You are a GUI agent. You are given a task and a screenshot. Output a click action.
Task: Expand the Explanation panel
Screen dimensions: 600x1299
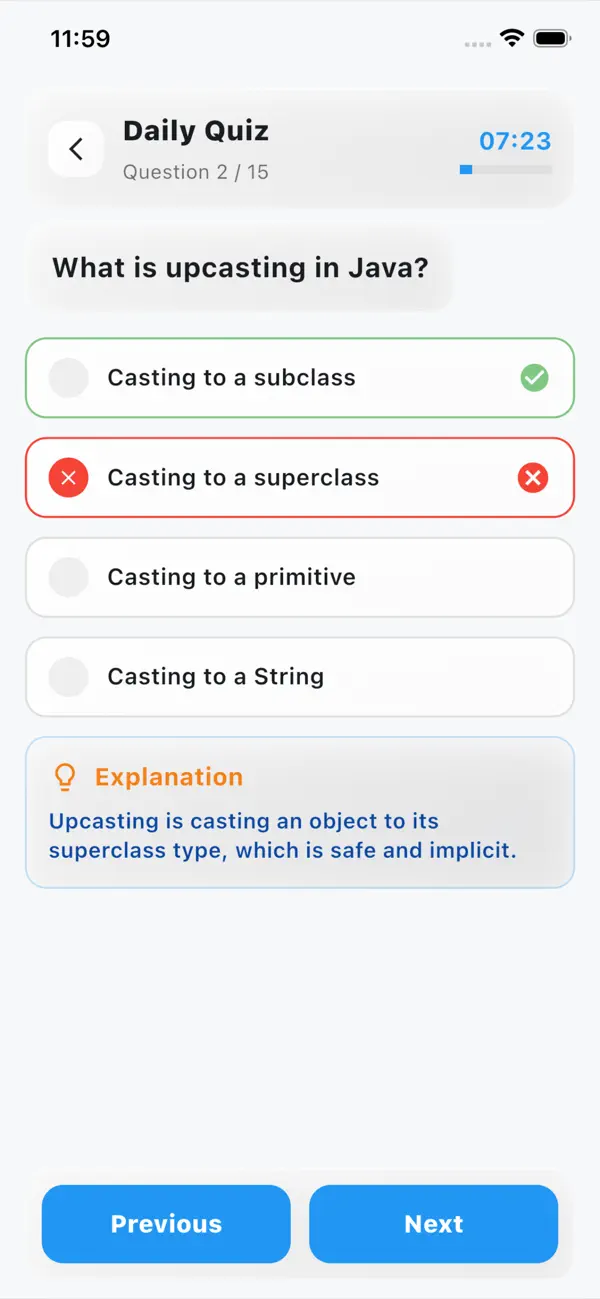pyautogui.click(x=299, y=812)
